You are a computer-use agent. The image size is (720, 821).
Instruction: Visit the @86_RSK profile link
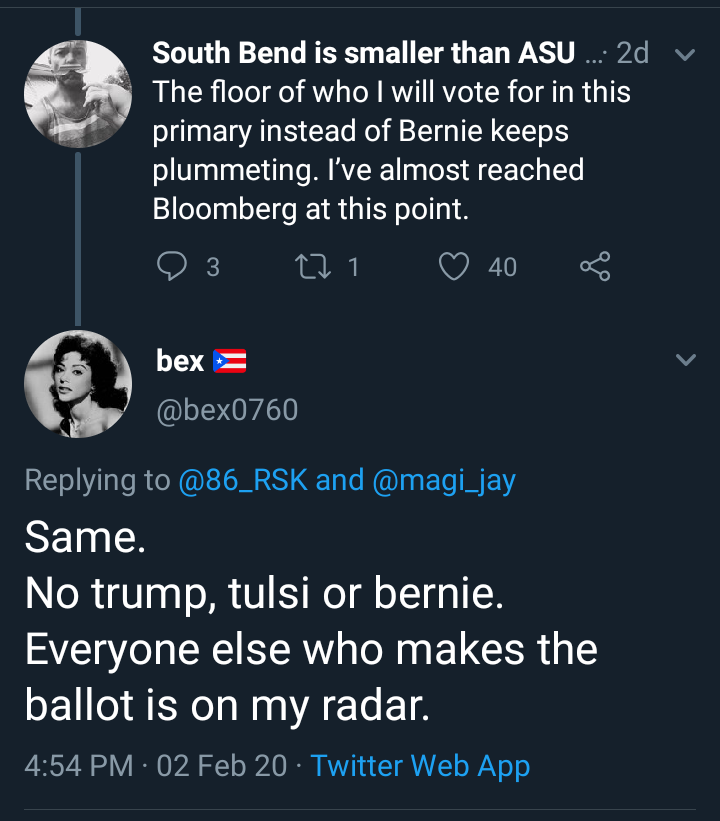point(242,480)
